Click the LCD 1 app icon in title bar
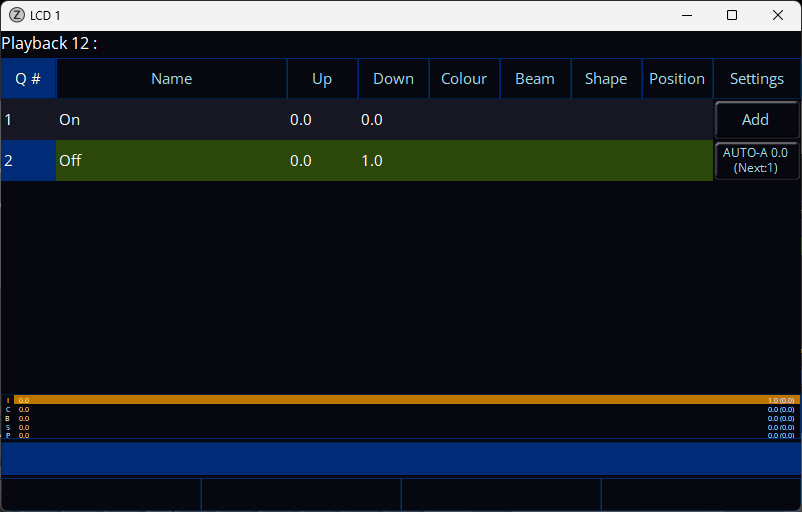802x512 pixels. pyautogui.click(x=17, y=15)
